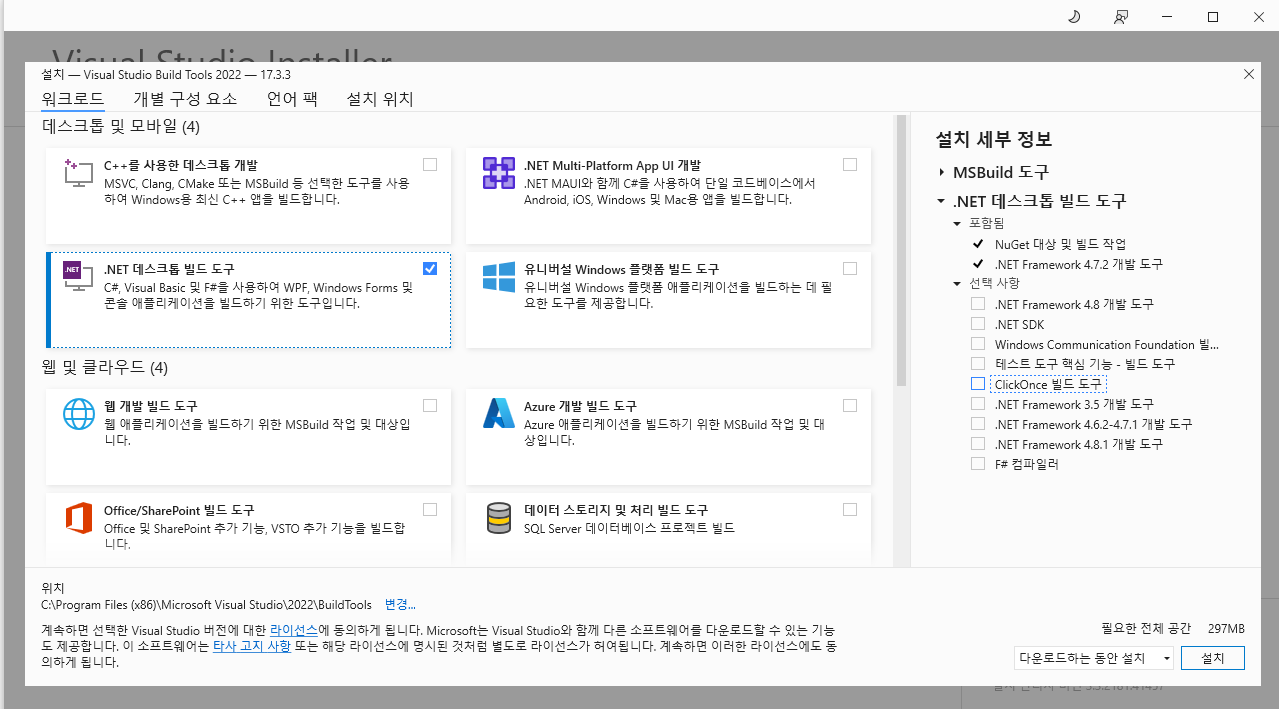
Task: Click the feedback icon in title bar
Action: [x=1121, y=16]
